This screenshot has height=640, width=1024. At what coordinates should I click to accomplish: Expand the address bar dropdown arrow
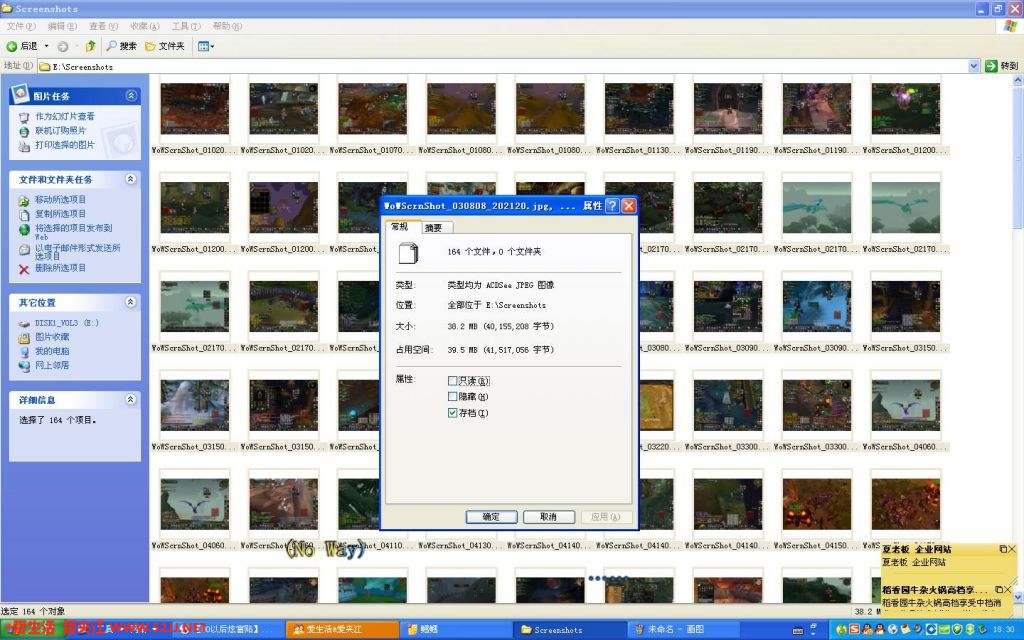[974, 66]
